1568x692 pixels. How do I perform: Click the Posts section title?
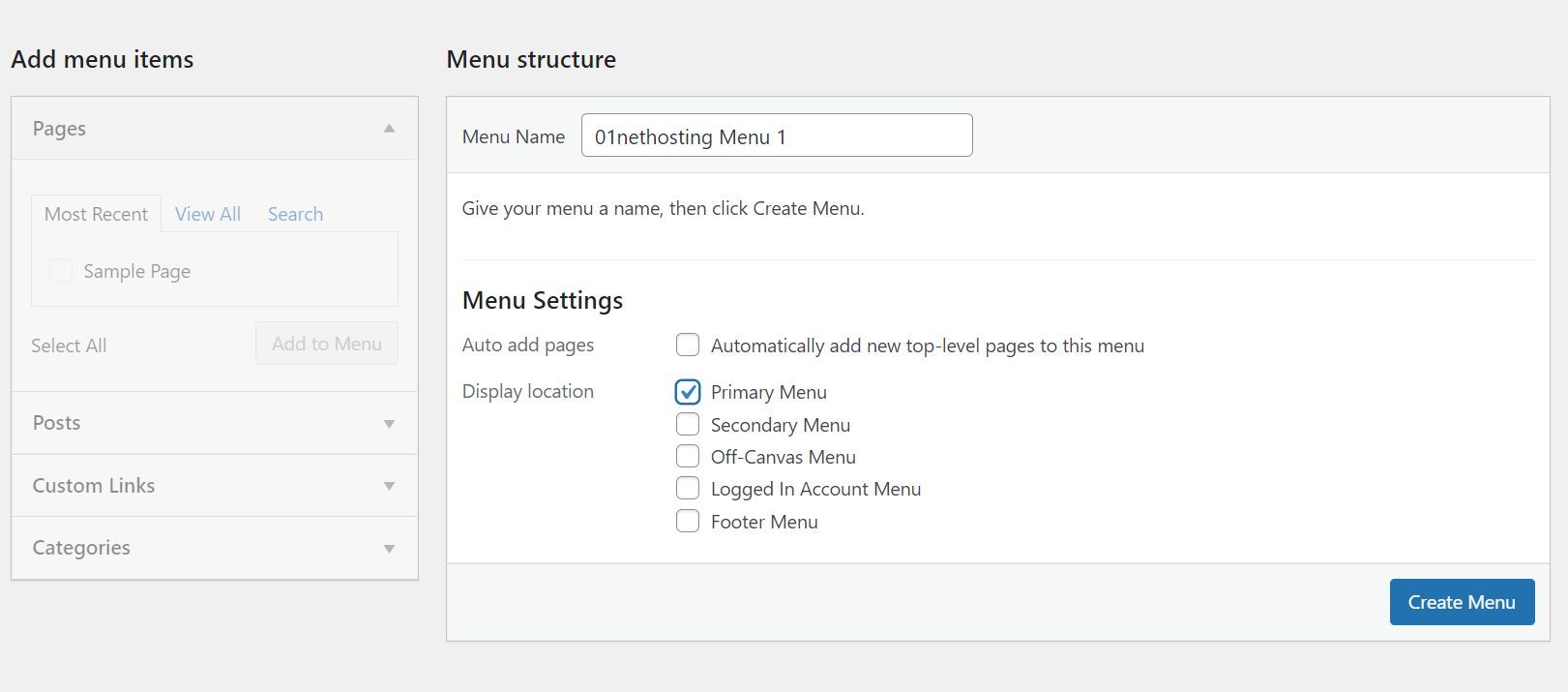(x=56, y=423)
